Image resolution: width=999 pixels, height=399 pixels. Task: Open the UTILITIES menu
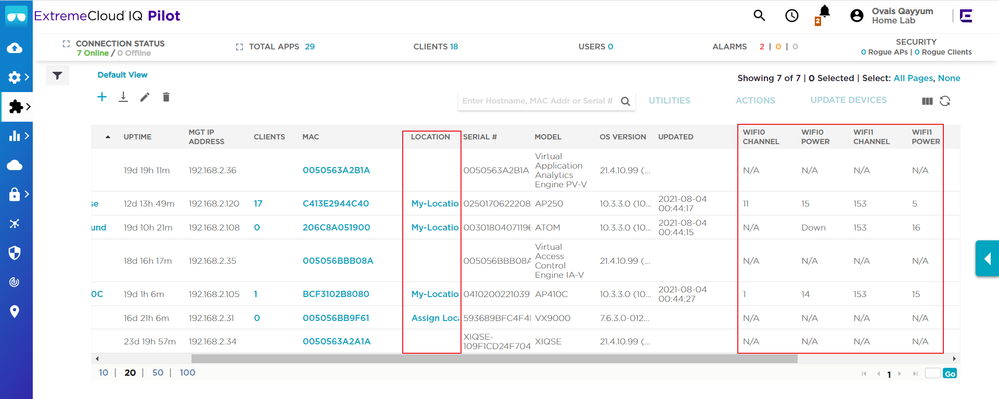[x=669, y=101]
